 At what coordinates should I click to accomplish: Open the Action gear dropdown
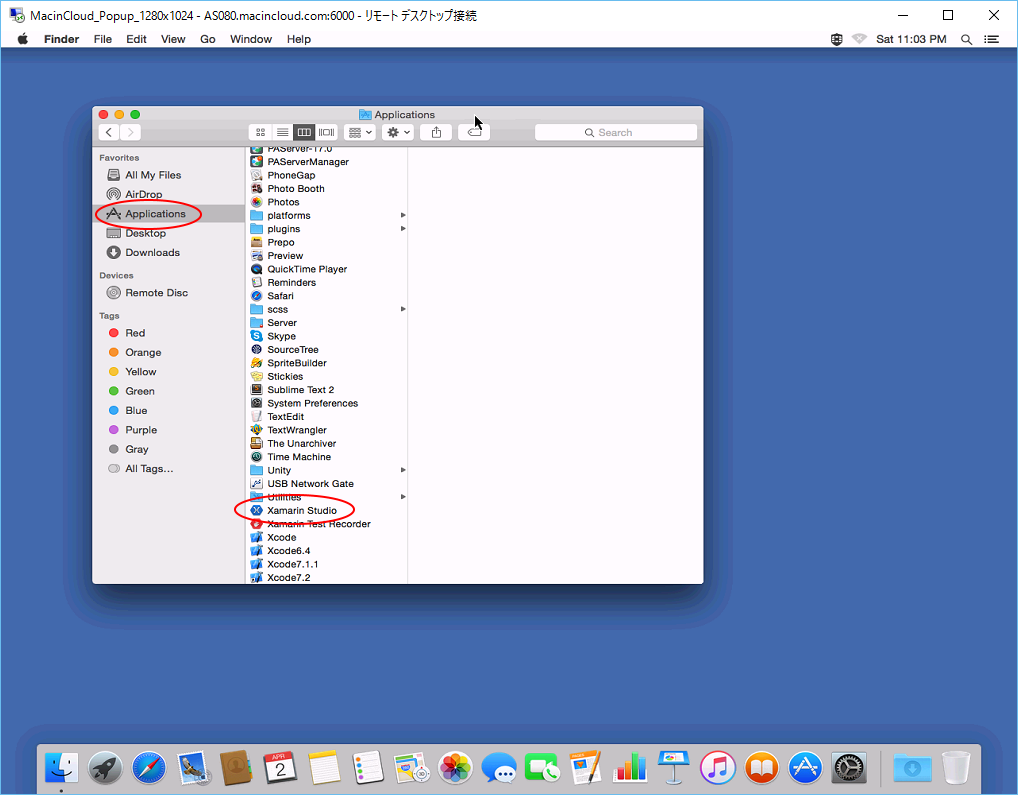(398, 132)
